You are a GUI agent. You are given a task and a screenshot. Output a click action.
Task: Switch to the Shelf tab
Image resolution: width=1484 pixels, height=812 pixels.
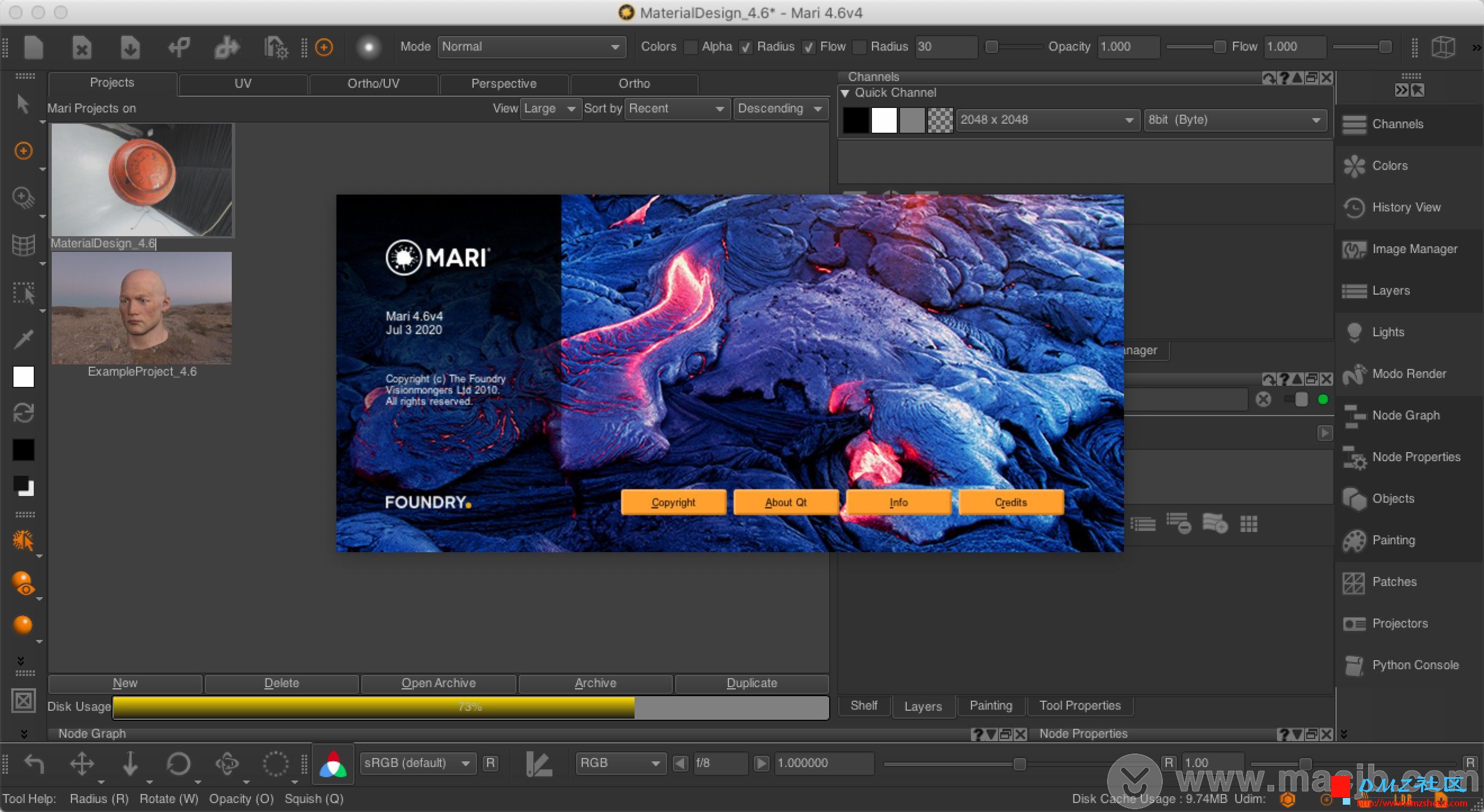point(864,706)
